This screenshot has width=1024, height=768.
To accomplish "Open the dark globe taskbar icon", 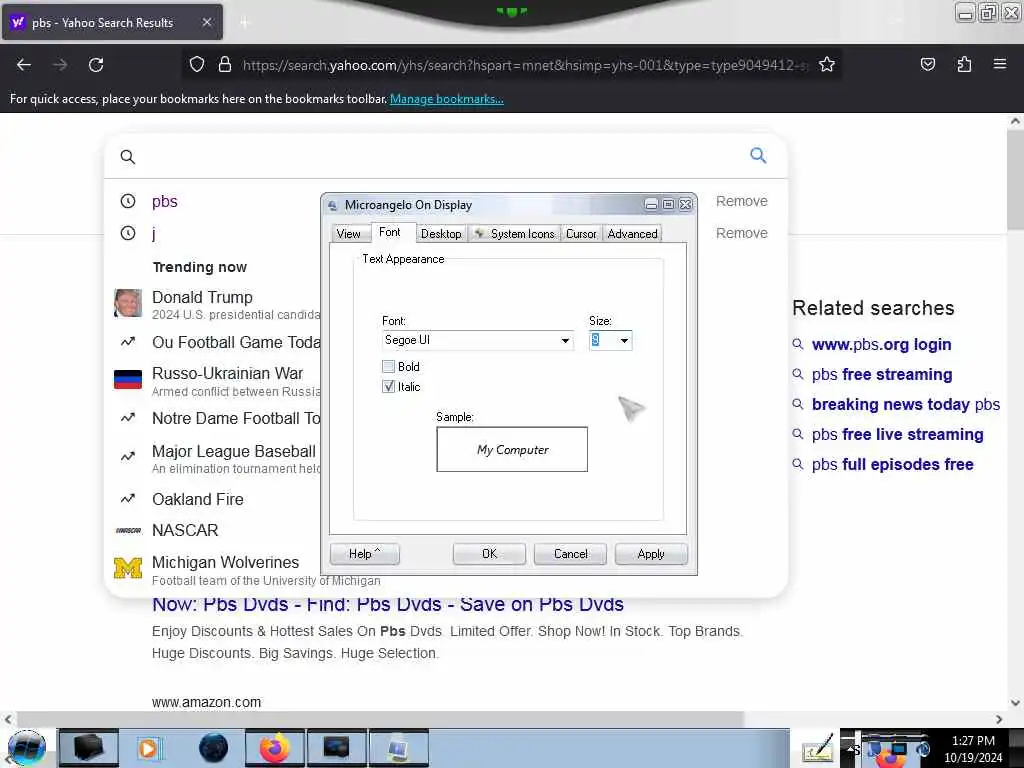I will pyautogui.click(x=214, y=748).
